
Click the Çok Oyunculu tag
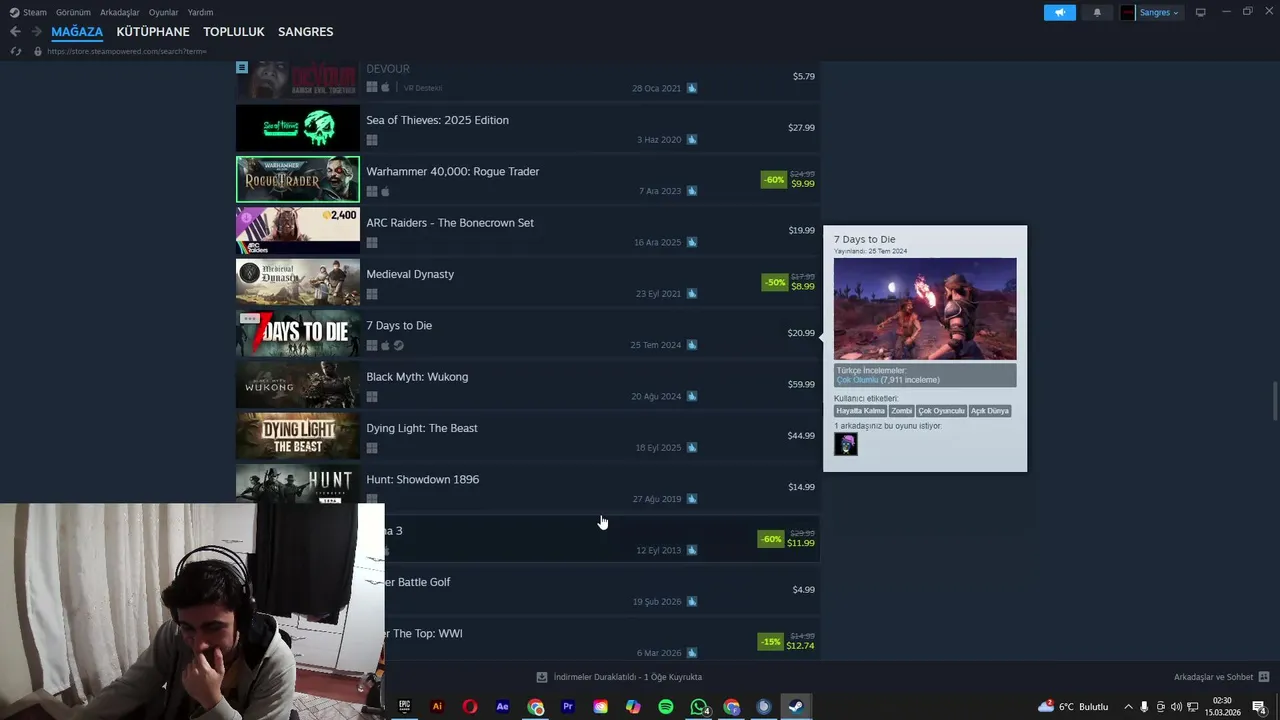pos(941,411)
